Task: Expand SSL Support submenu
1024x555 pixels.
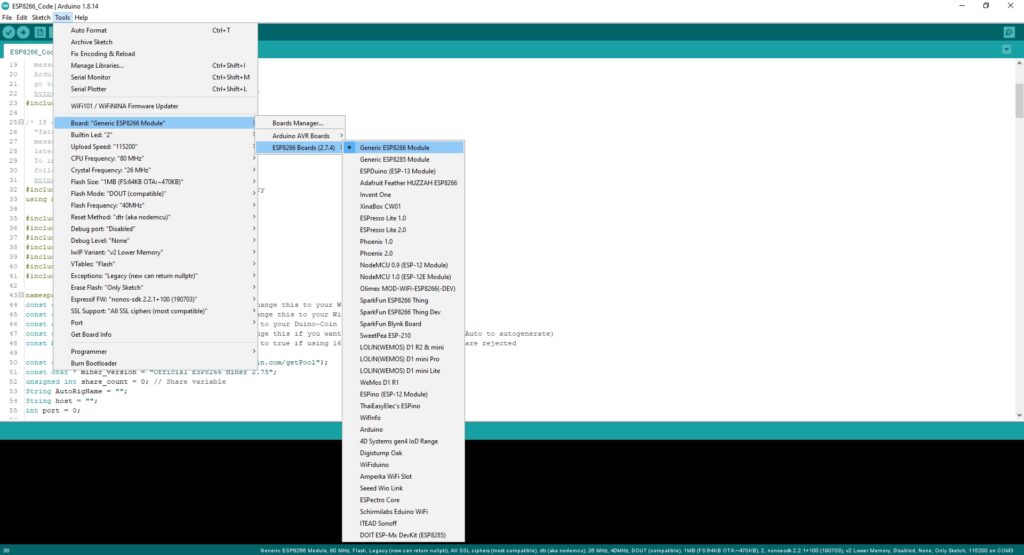Action: (x=155, y=311)
